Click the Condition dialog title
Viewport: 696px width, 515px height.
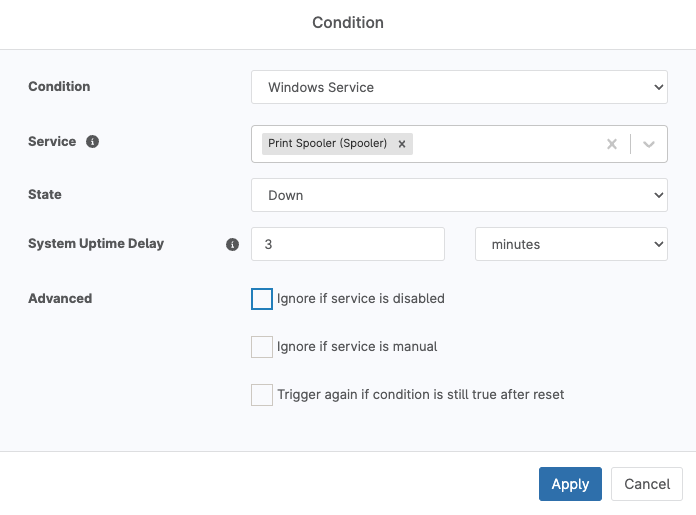pos(348,22)
